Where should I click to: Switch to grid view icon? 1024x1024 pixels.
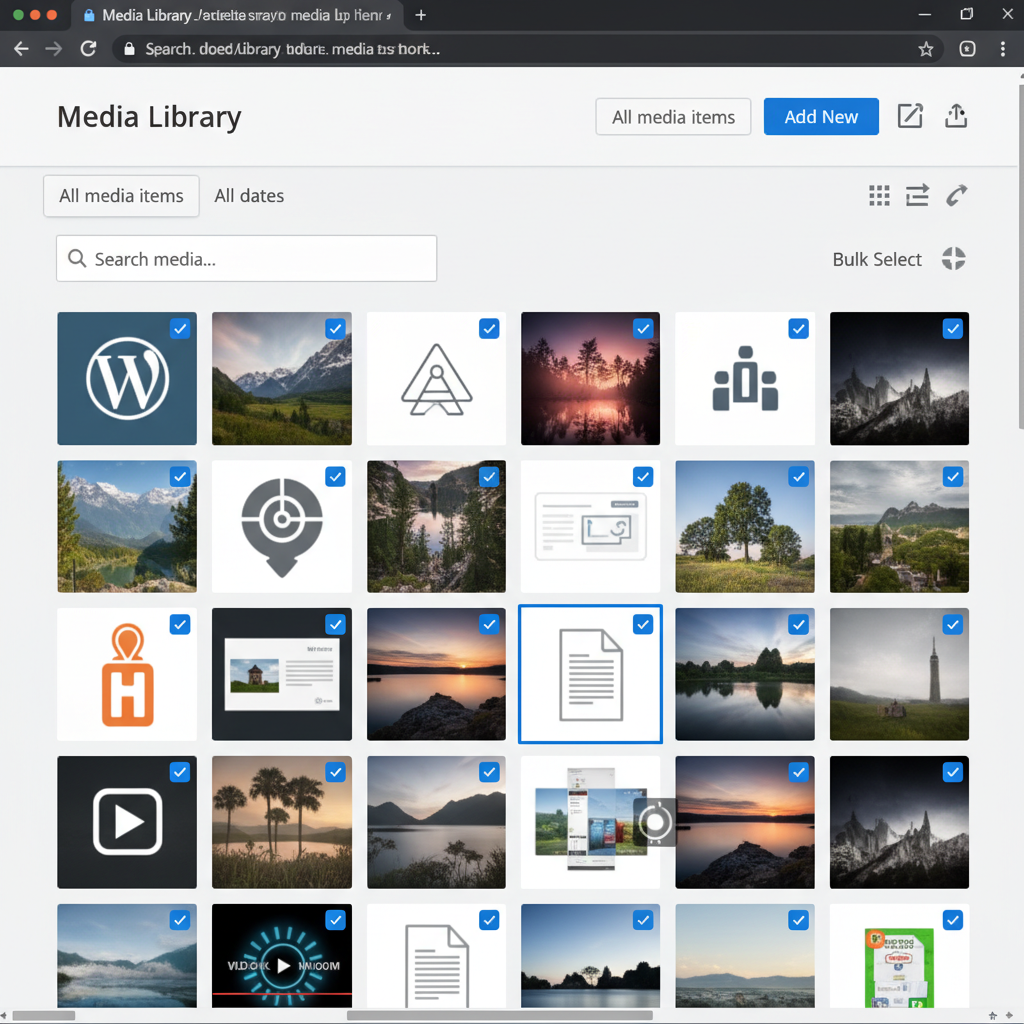tap(879, 196)
